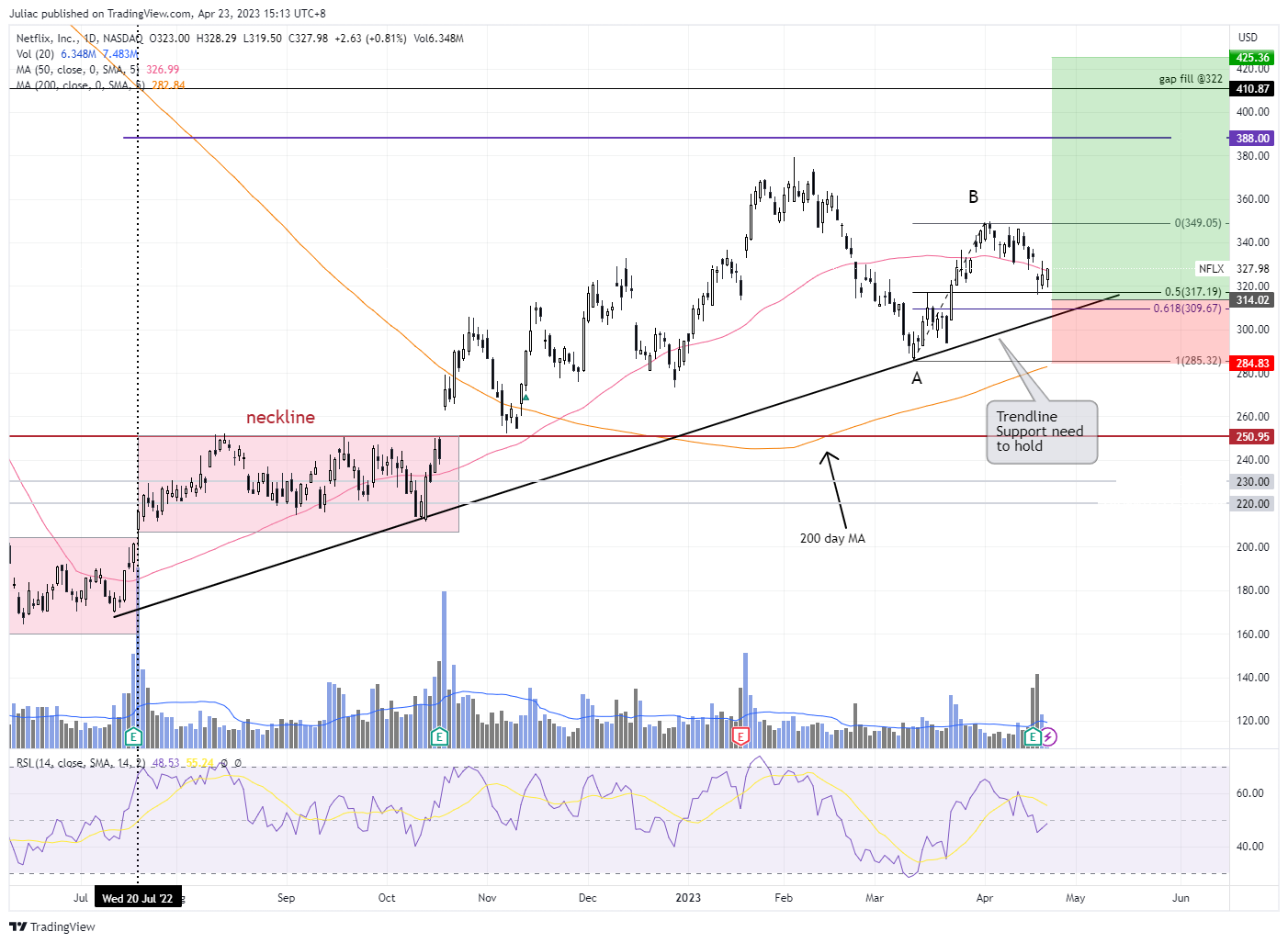Screen dimensions: 1288x943
Task: Click the 0.618(309.67) Fibonacci level label
Action: [1188, 309]
